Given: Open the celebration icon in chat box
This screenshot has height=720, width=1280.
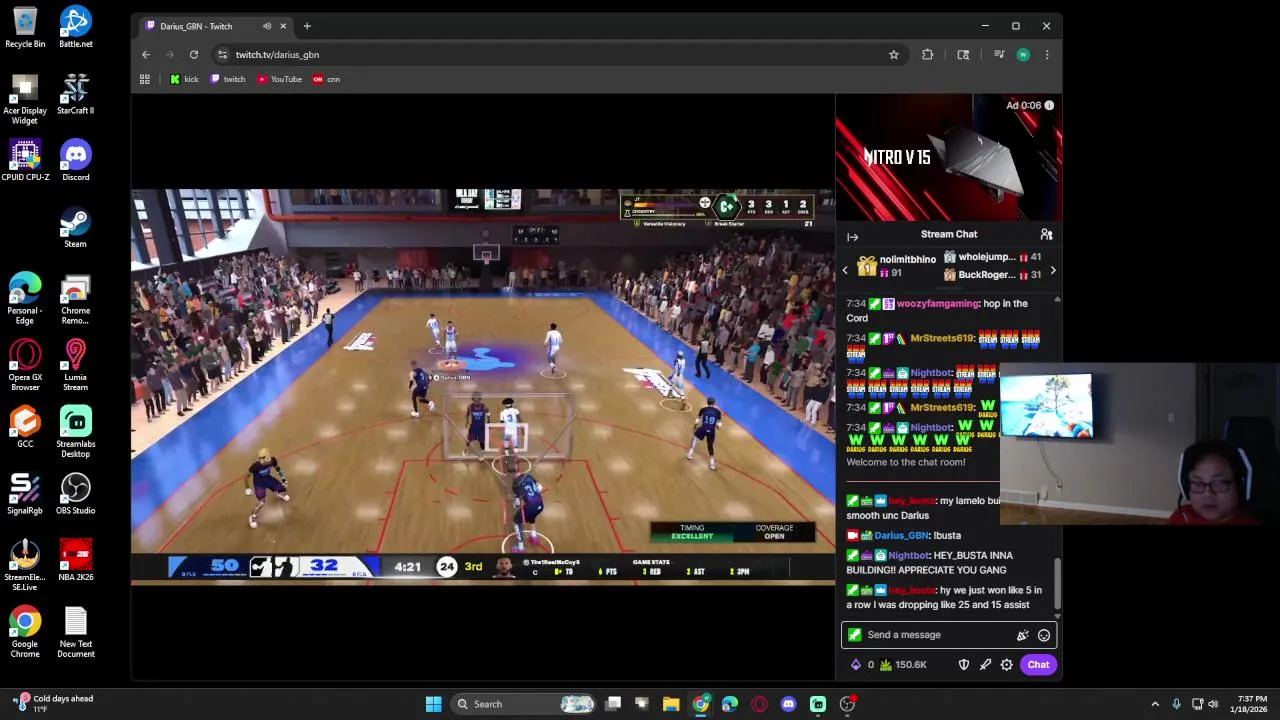Looking at the screenshot, I should (1022, 635).
